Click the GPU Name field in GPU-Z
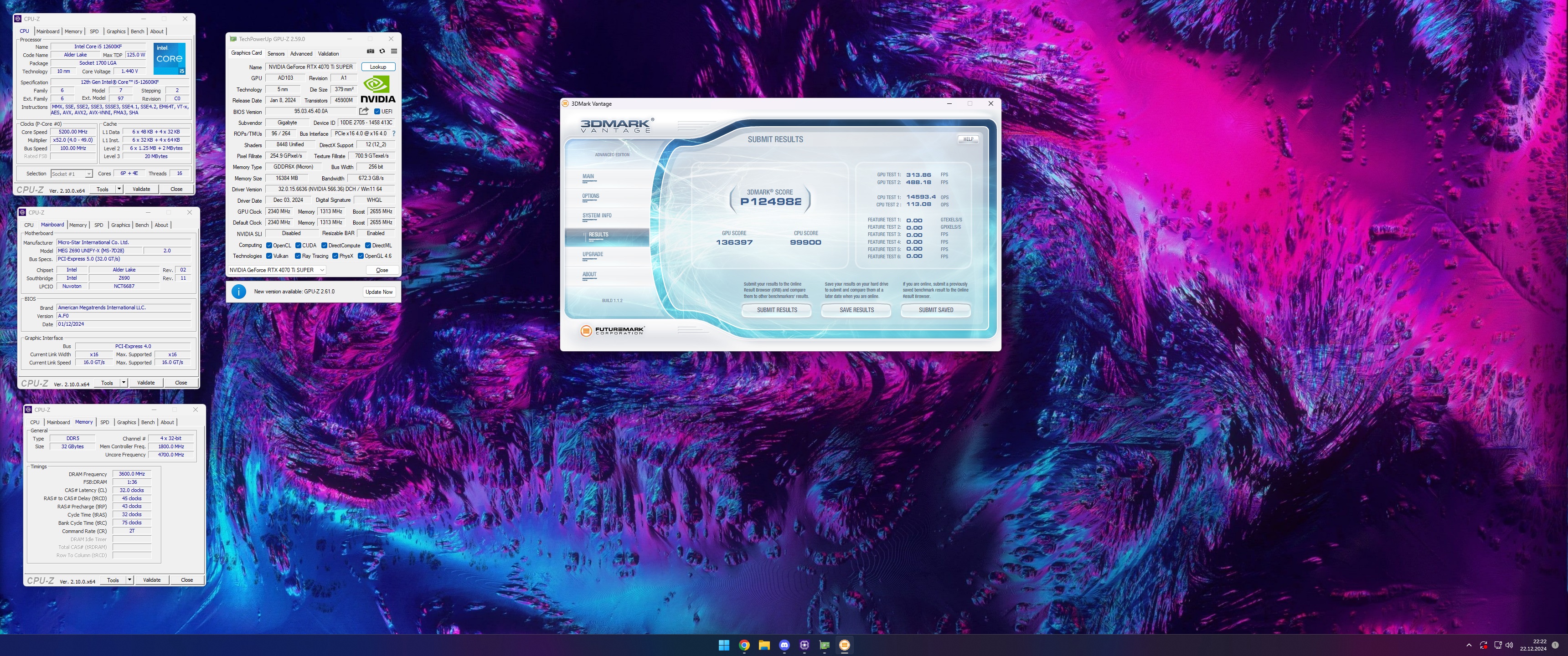This screenshot has width=1568, height=656. tap(310, 67)
